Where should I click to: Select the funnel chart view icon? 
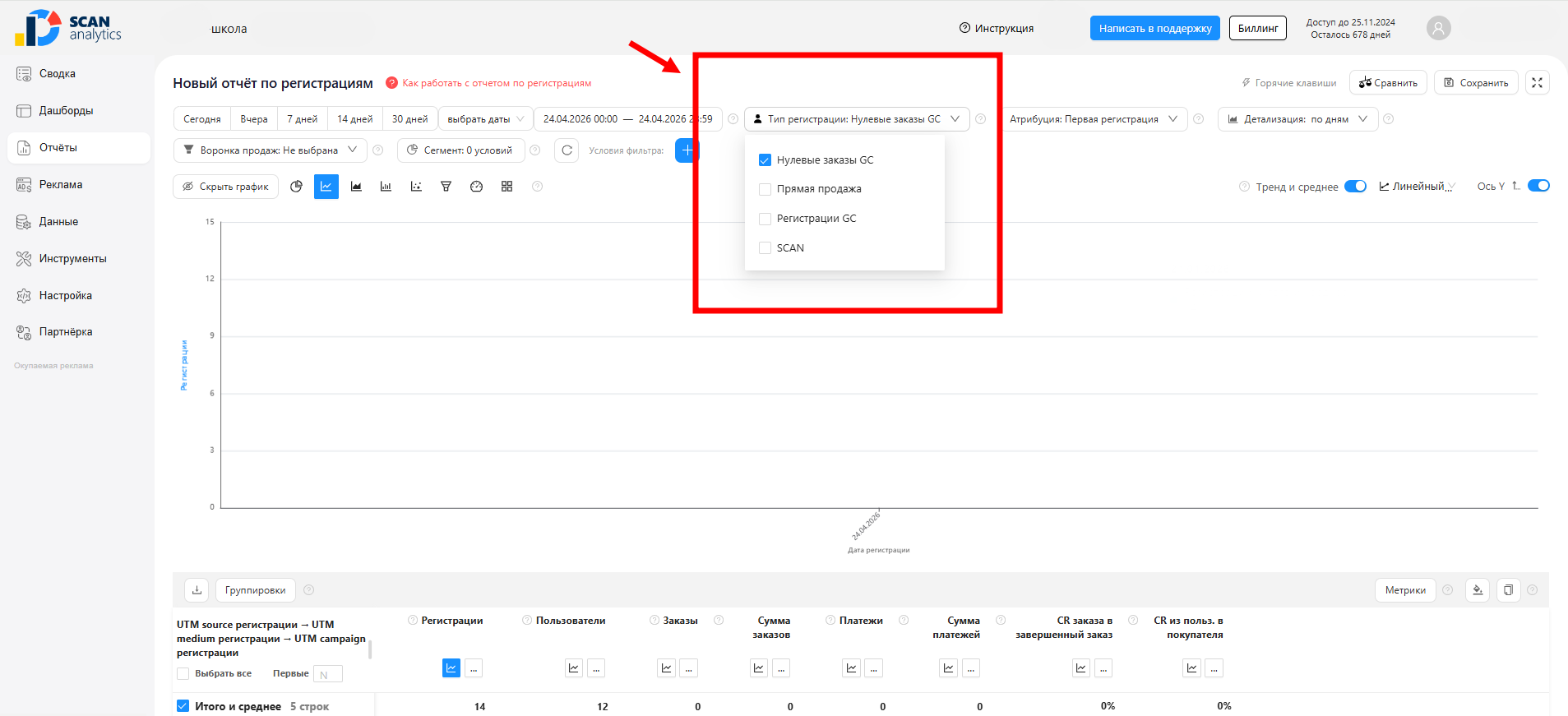tap(446, 187)
